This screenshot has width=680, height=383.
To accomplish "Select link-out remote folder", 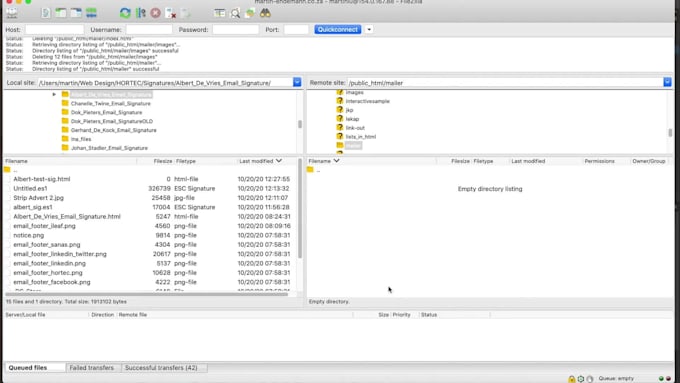I will [355, 128].
